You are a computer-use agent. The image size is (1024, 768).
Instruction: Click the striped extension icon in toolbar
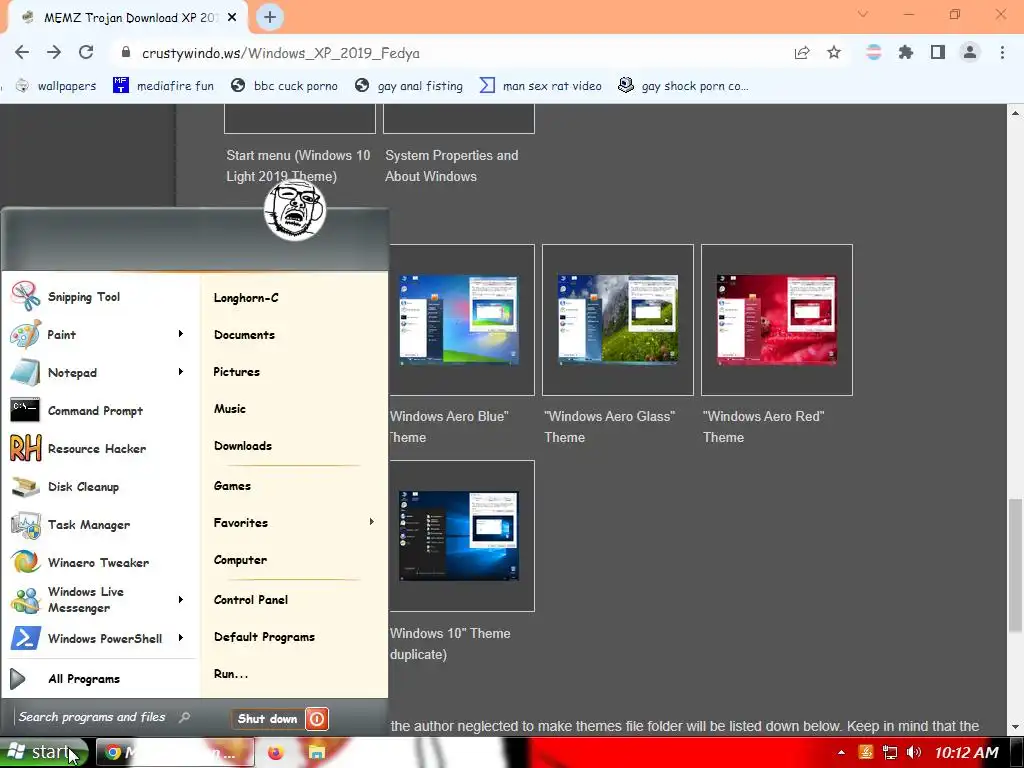coord(874,52)
